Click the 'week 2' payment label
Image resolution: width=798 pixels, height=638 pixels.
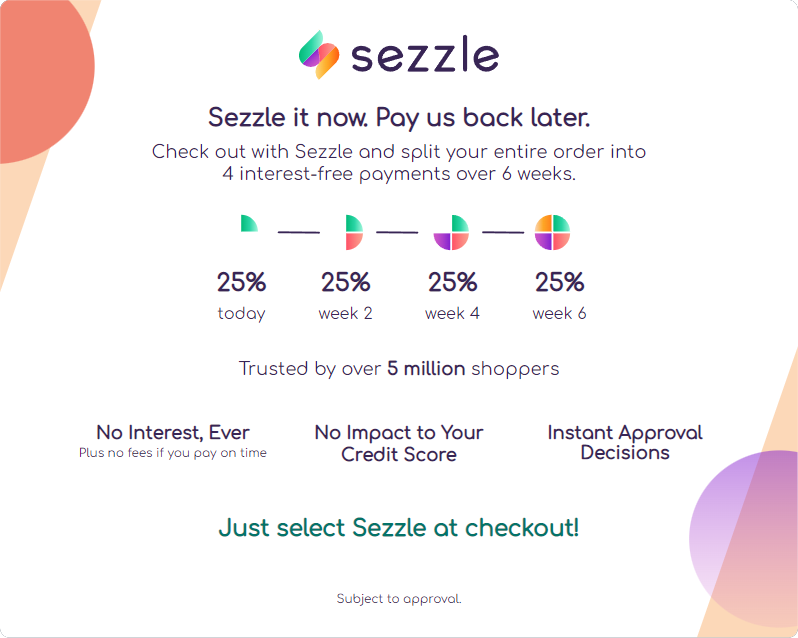click(346, 313)
